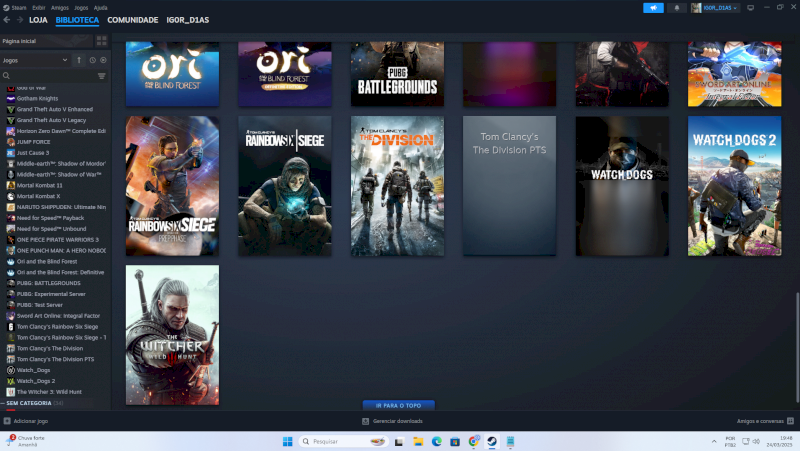Open Rainbow Six Siege Prephase cover
The height and width of the screenshot is (451, 800).
coord(172,186)
